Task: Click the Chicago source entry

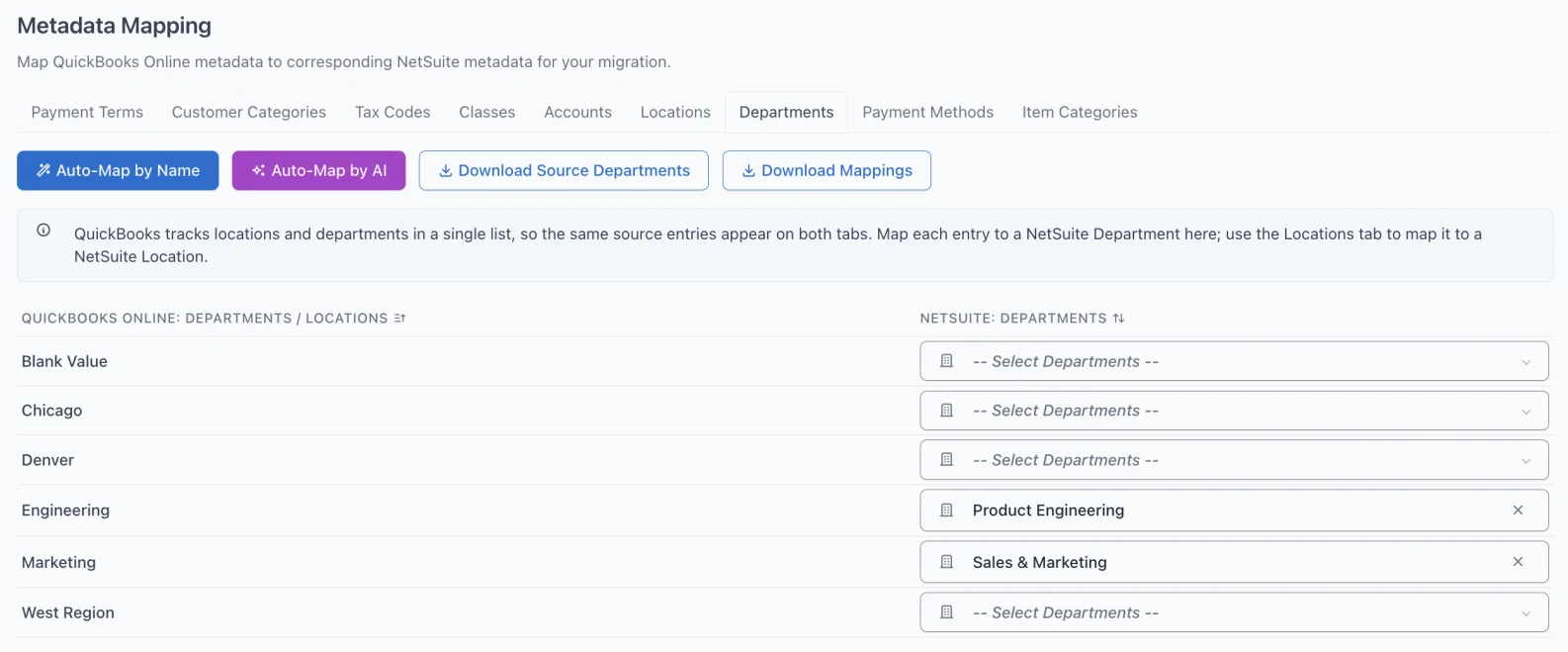Action: click(x=51, y=411)
